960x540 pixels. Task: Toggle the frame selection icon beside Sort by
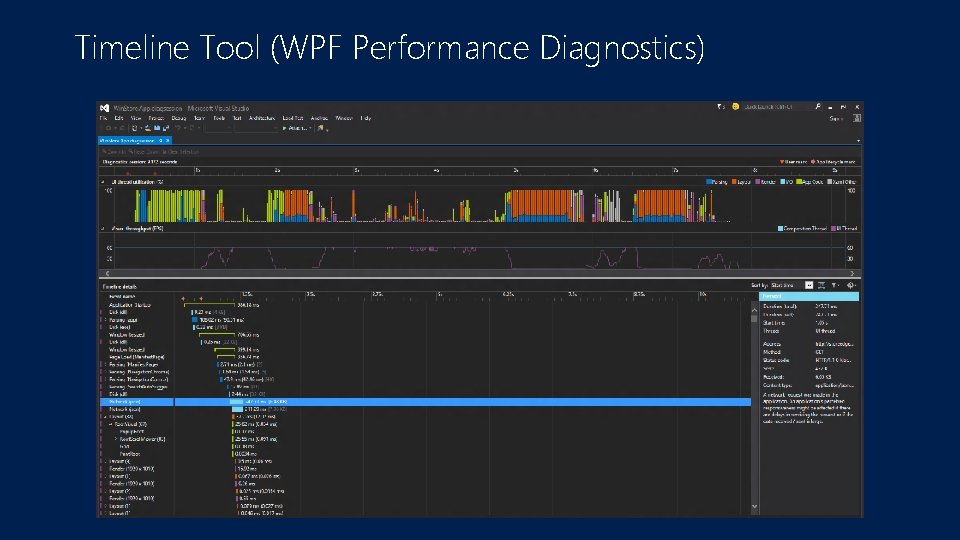(809, 285)
